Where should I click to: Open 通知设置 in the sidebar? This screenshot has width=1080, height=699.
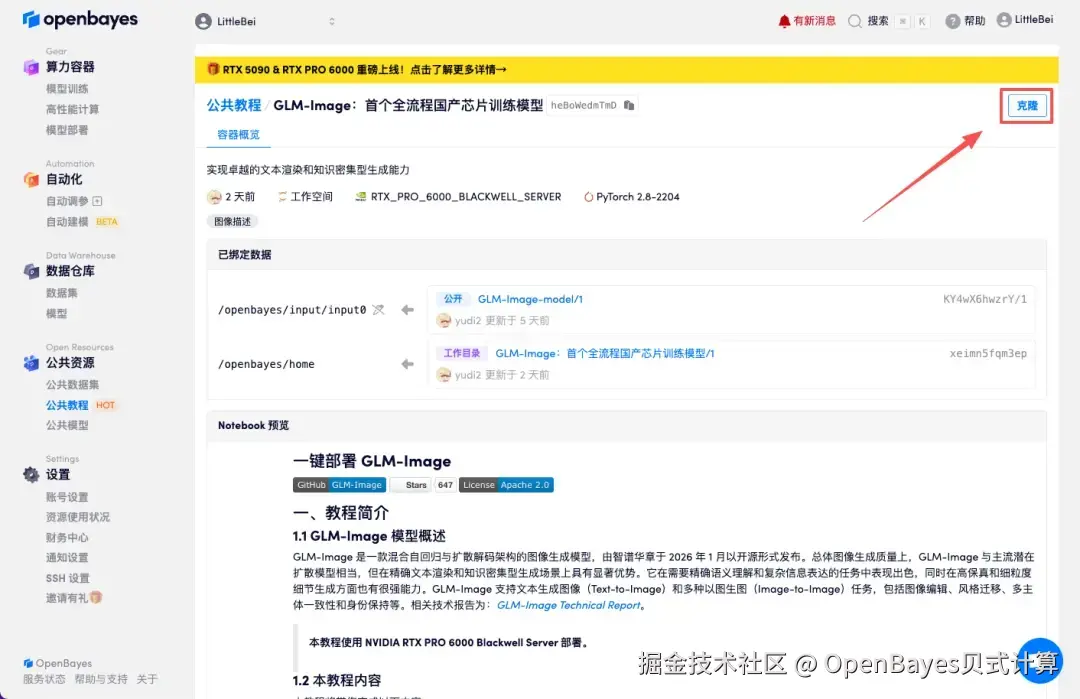click(67, 557)
